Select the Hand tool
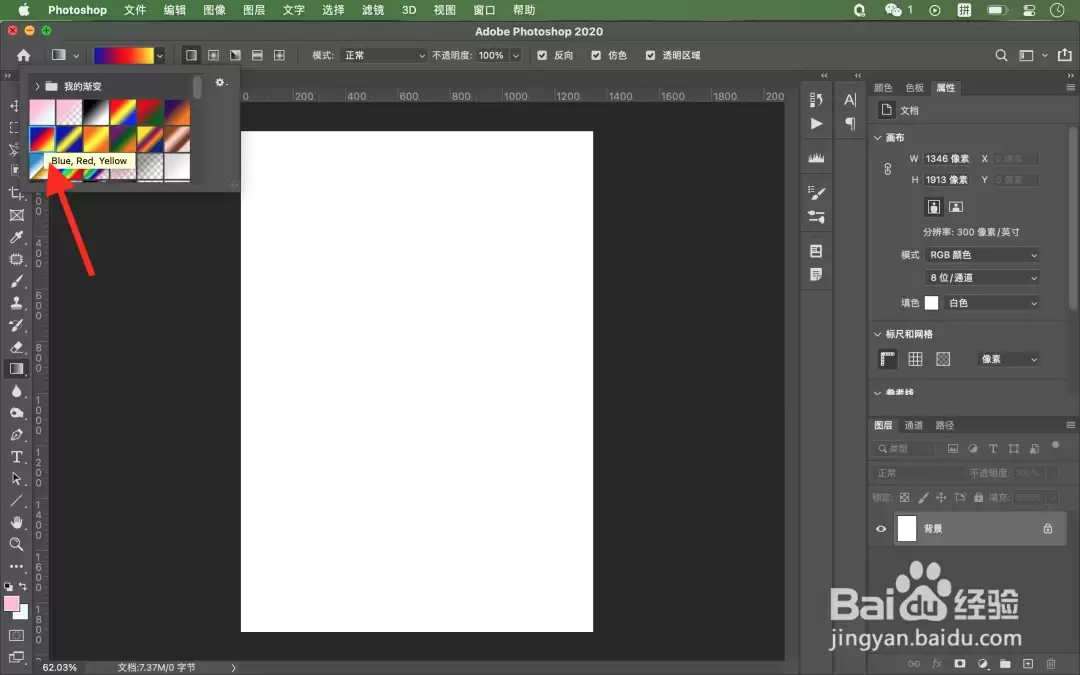 point(17,522)
